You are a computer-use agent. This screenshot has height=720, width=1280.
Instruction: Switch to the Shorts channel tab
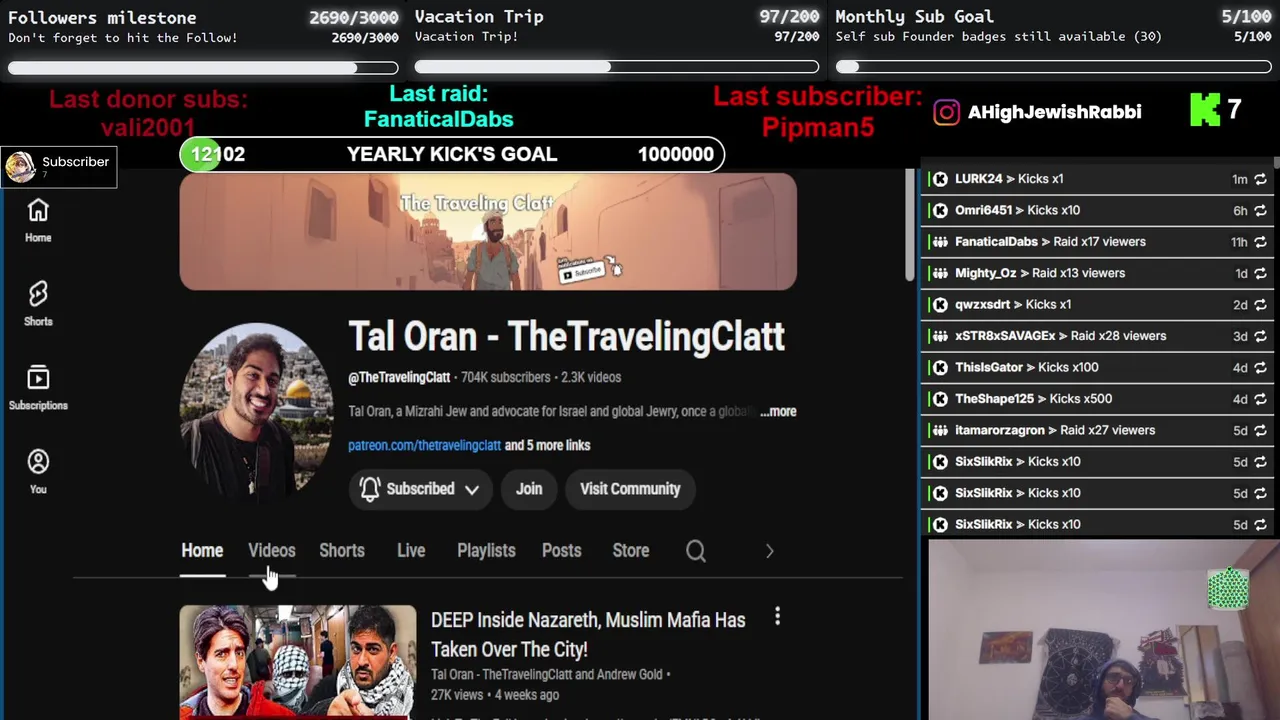342,551
